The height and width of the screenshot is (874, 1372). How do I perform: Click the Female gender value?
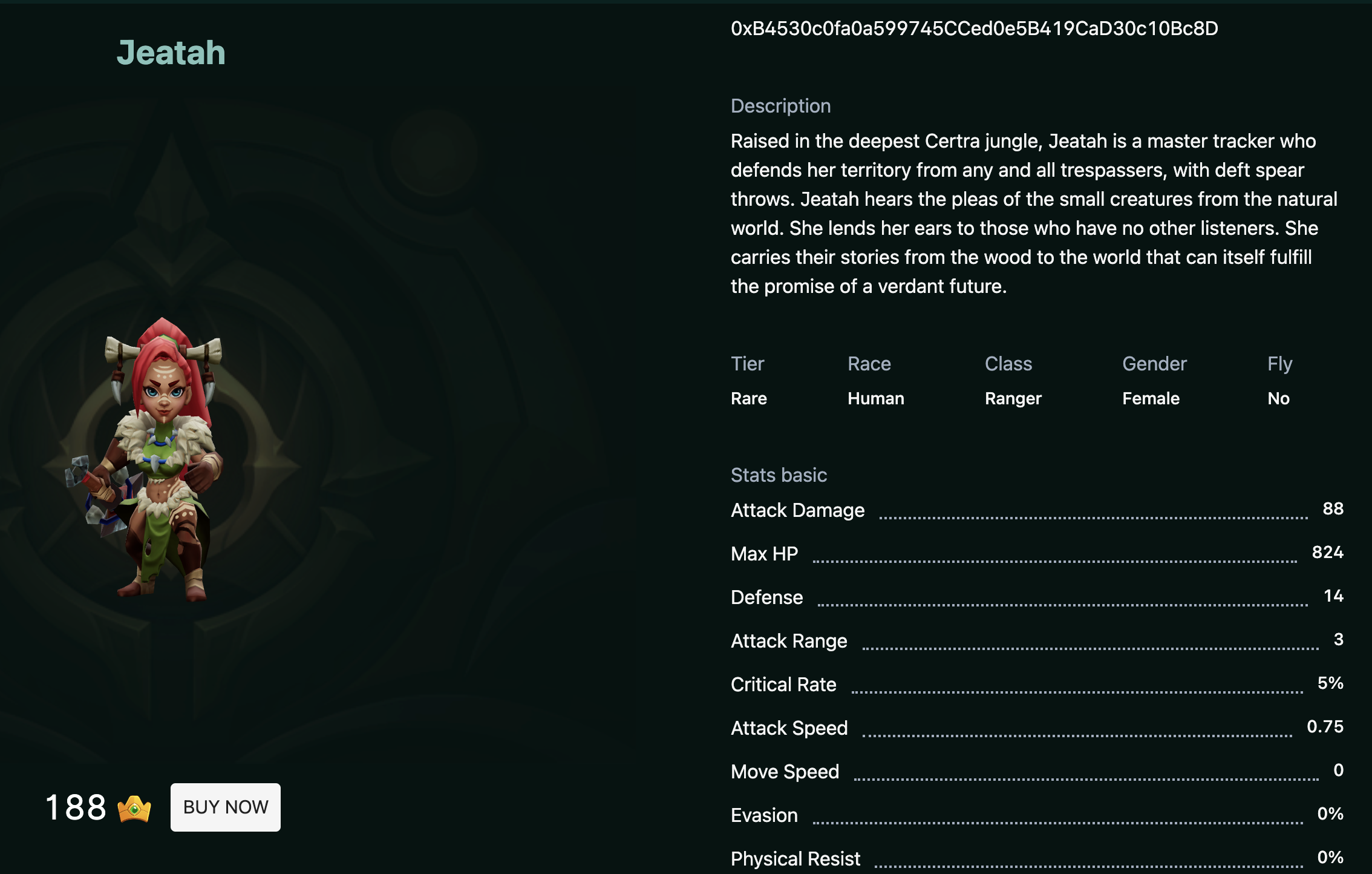(x=1151, y=398)
